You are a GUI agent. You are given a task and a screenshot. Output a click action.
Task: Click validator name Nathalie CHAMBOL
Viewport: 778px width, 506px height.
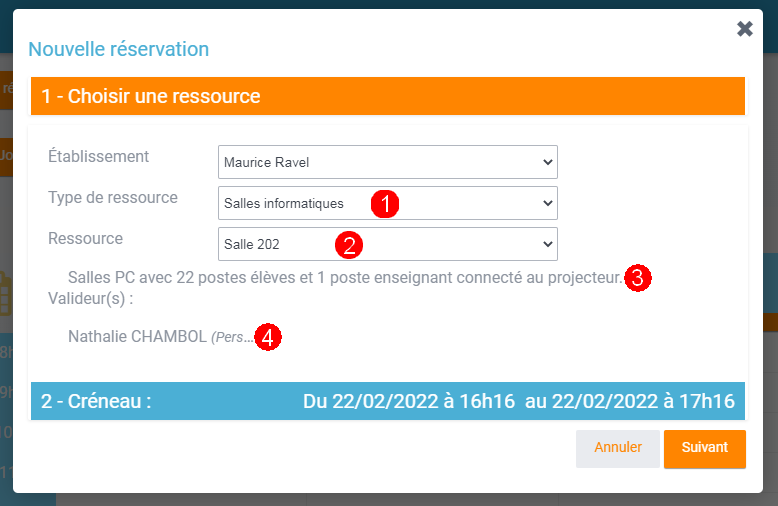coord(136,337)
